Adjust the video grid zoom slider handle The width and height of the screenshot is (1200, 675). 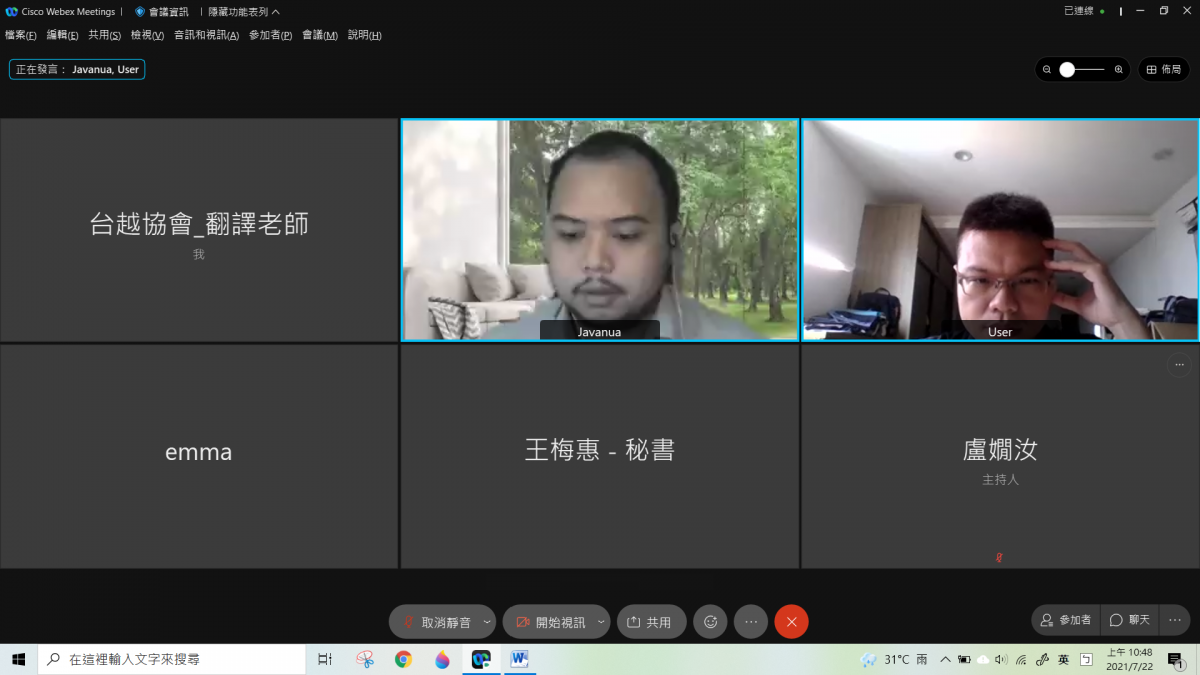click(1067, 70)
